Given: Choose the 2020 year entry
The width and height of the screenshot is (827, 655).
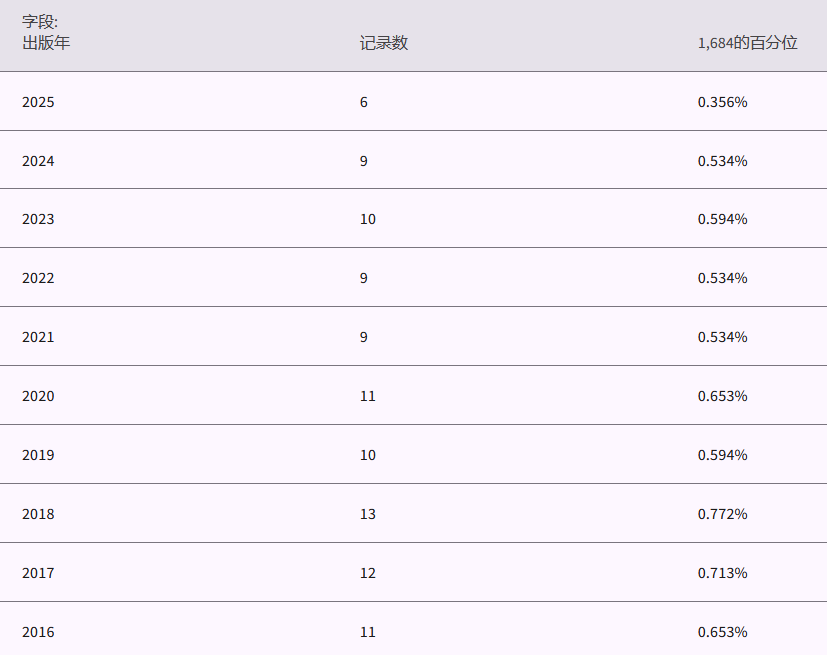Looking at the screenshot, I should point(38,396).
